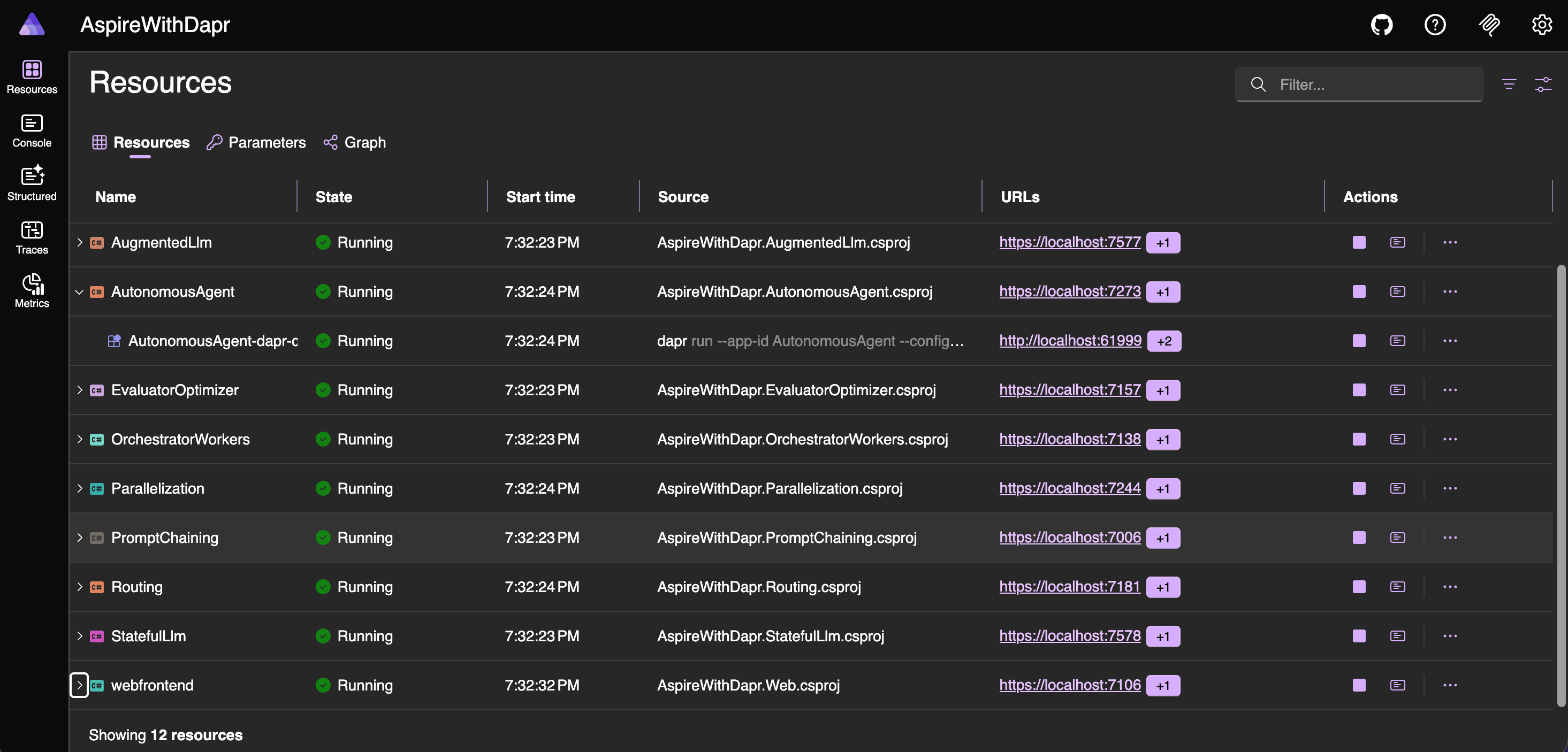1568x752 pixels.
Task: Go to Console in the sidebar
Action: coord(32,131)
